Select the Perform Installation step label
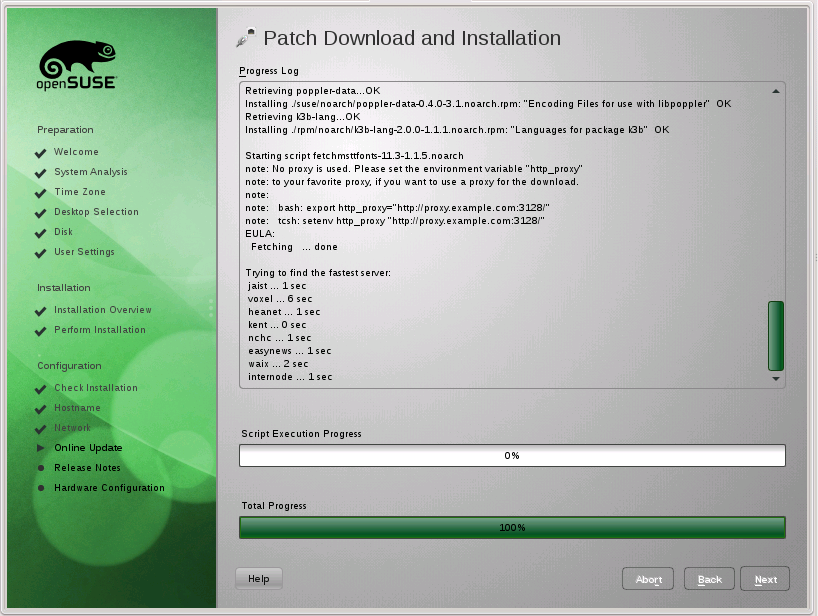Screen dimensions: 818x616 (x=100, y=330)
